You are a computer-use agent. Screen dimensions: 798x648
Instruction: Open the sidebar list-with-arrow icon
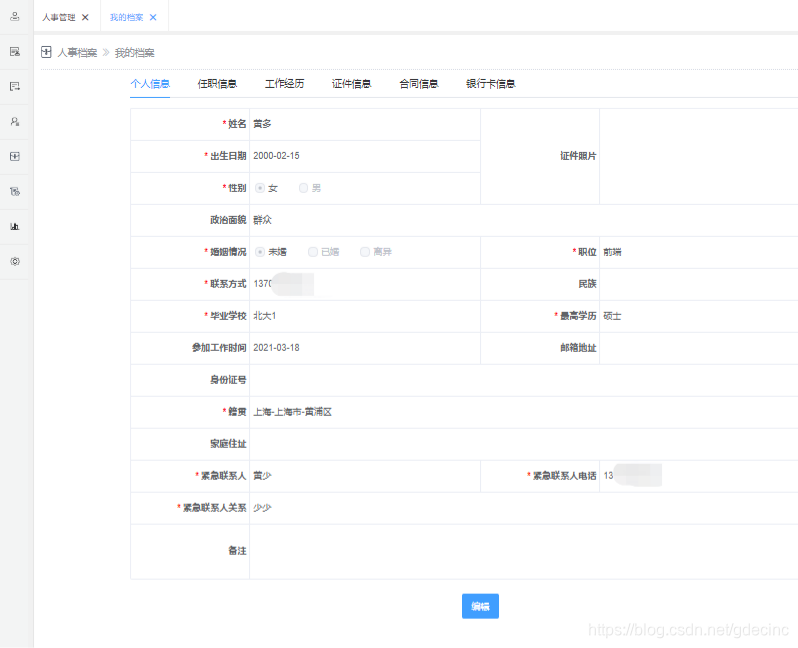tap(15, 87)
